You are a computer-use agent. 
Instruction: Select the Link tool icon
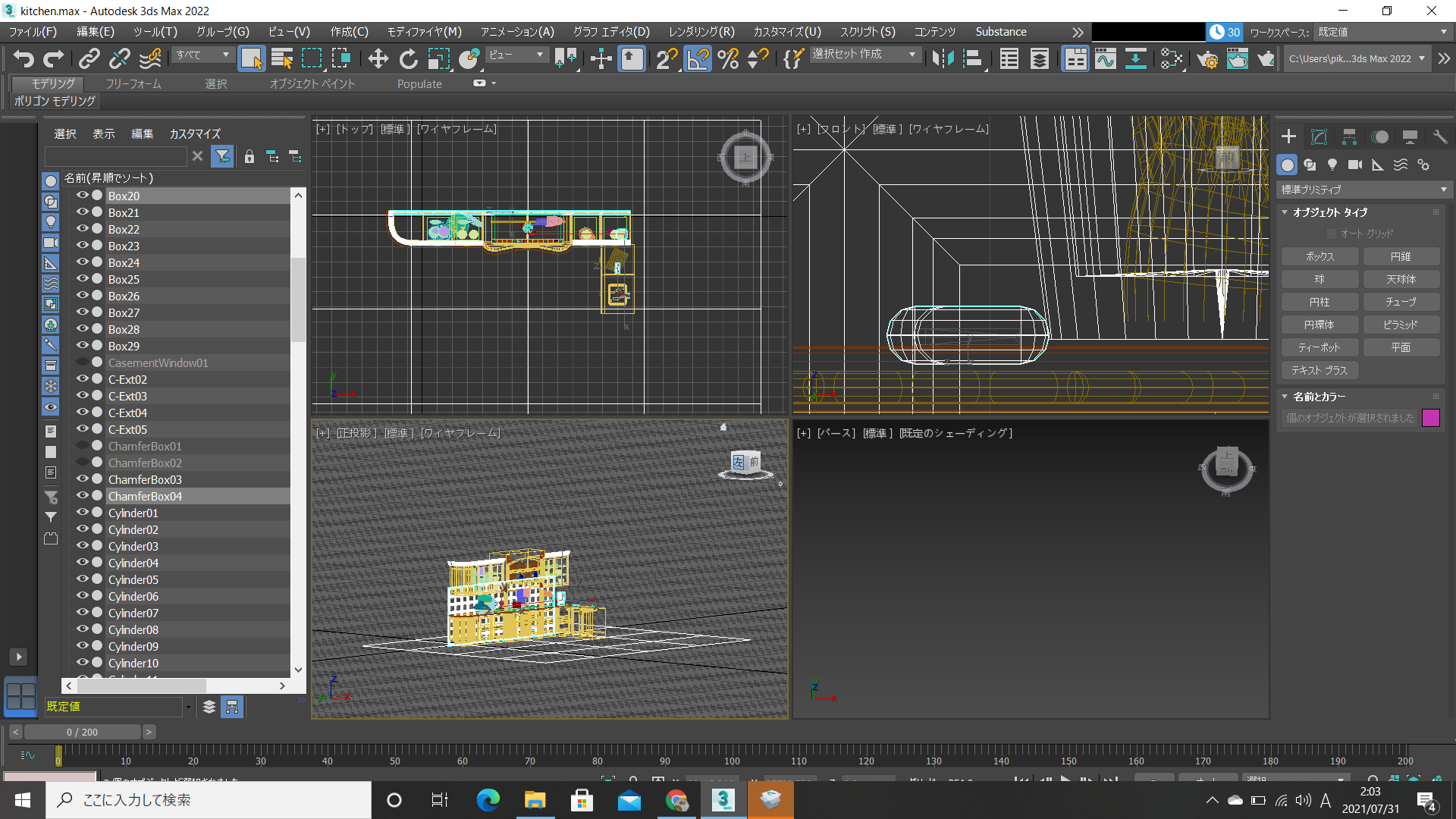coord(89,58)
